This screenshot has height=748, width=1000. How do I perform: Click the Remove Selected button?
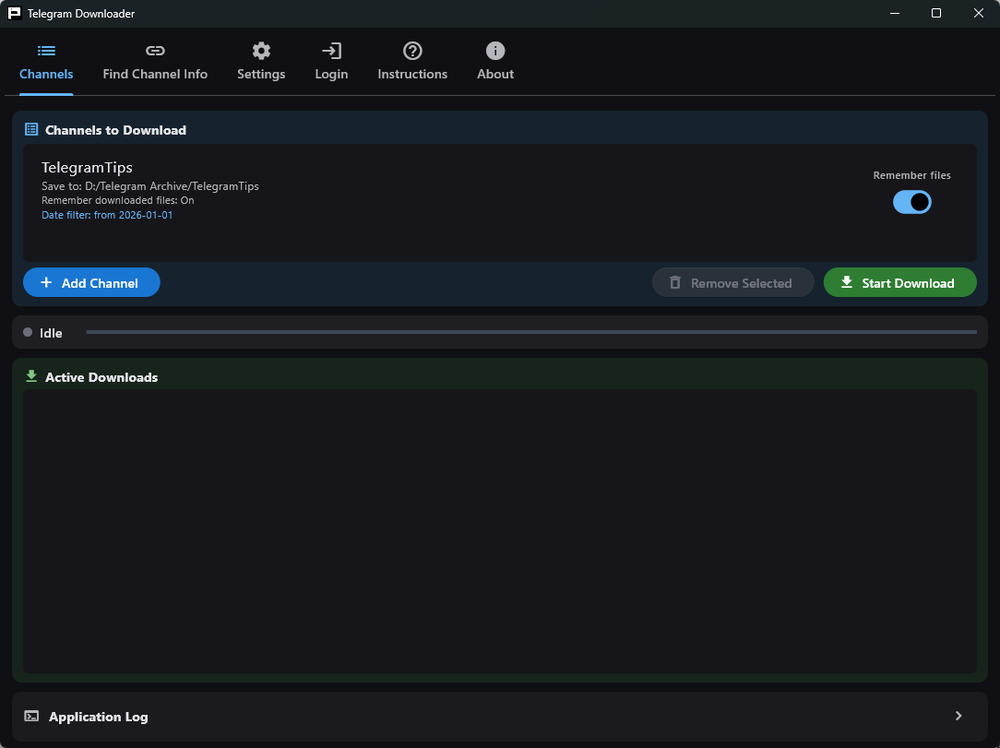732,282
